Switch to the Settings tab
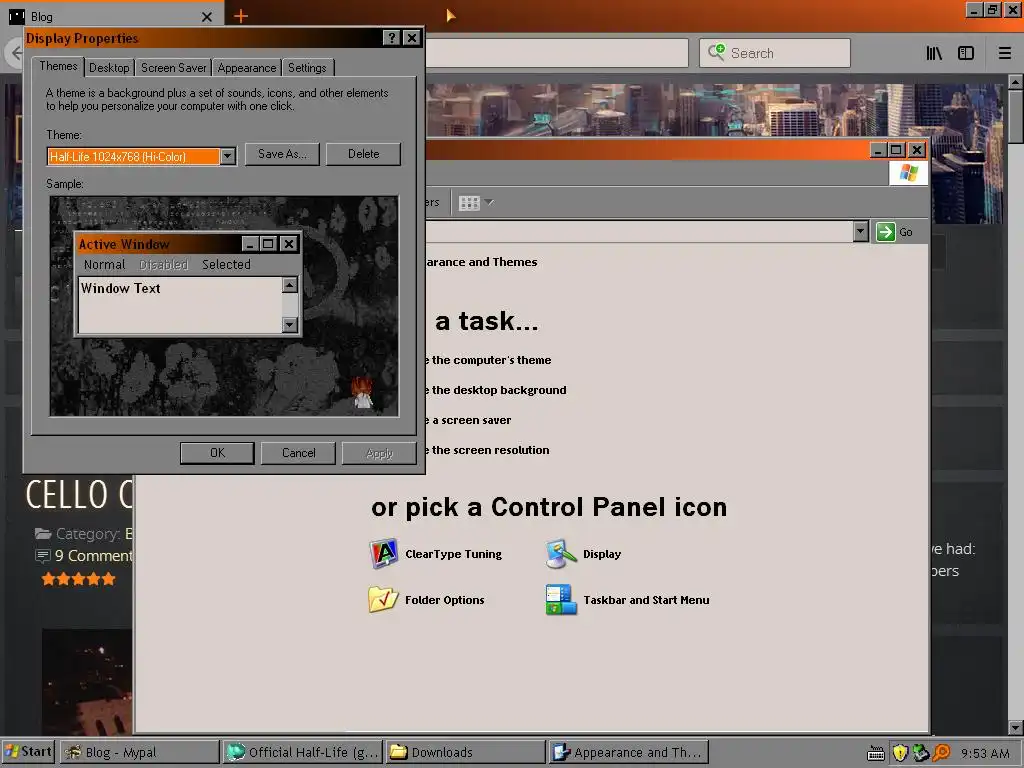The image size is (1024, 768). coord(307,67)
